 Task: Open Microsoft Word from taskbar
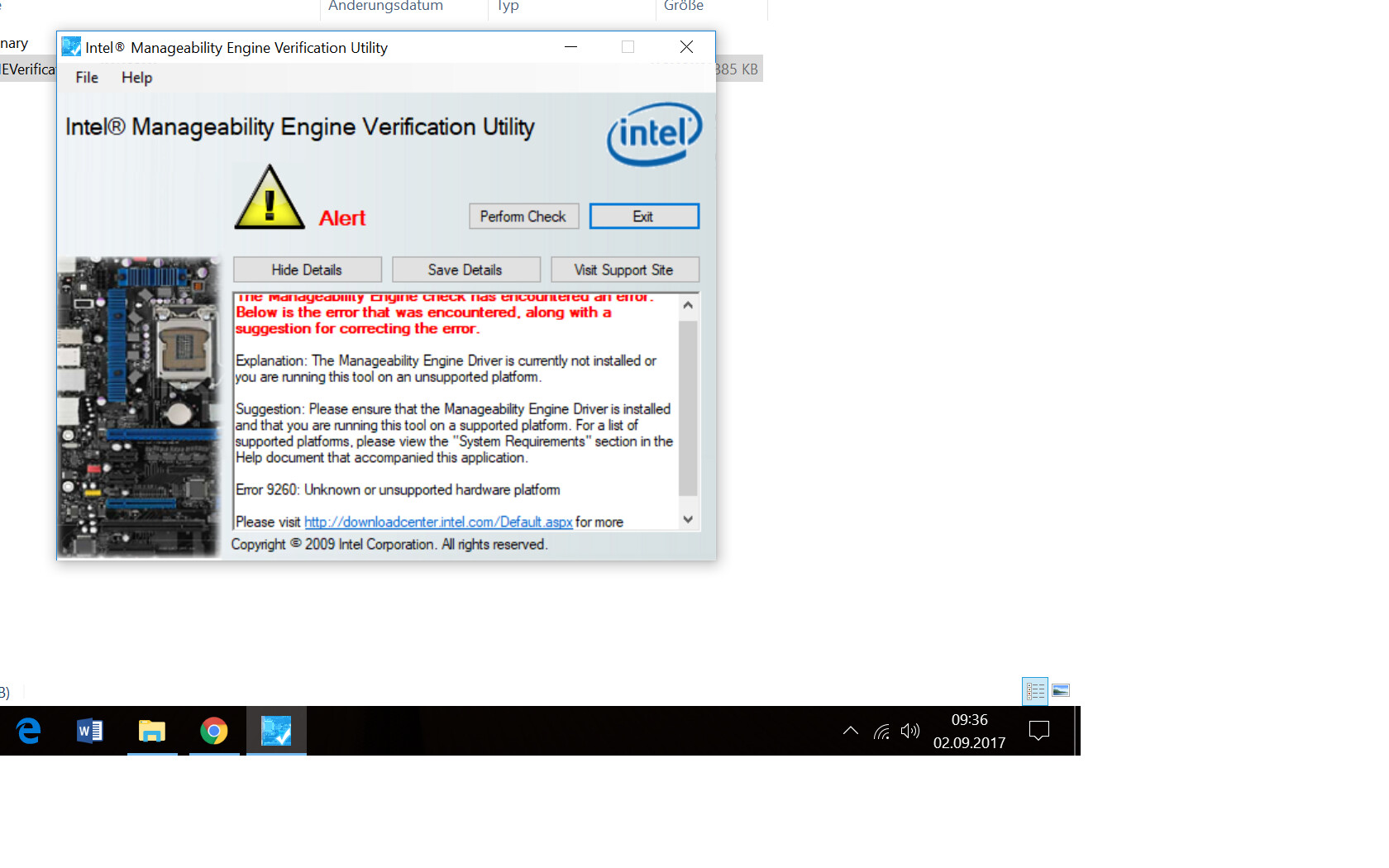tap(89, 731)
